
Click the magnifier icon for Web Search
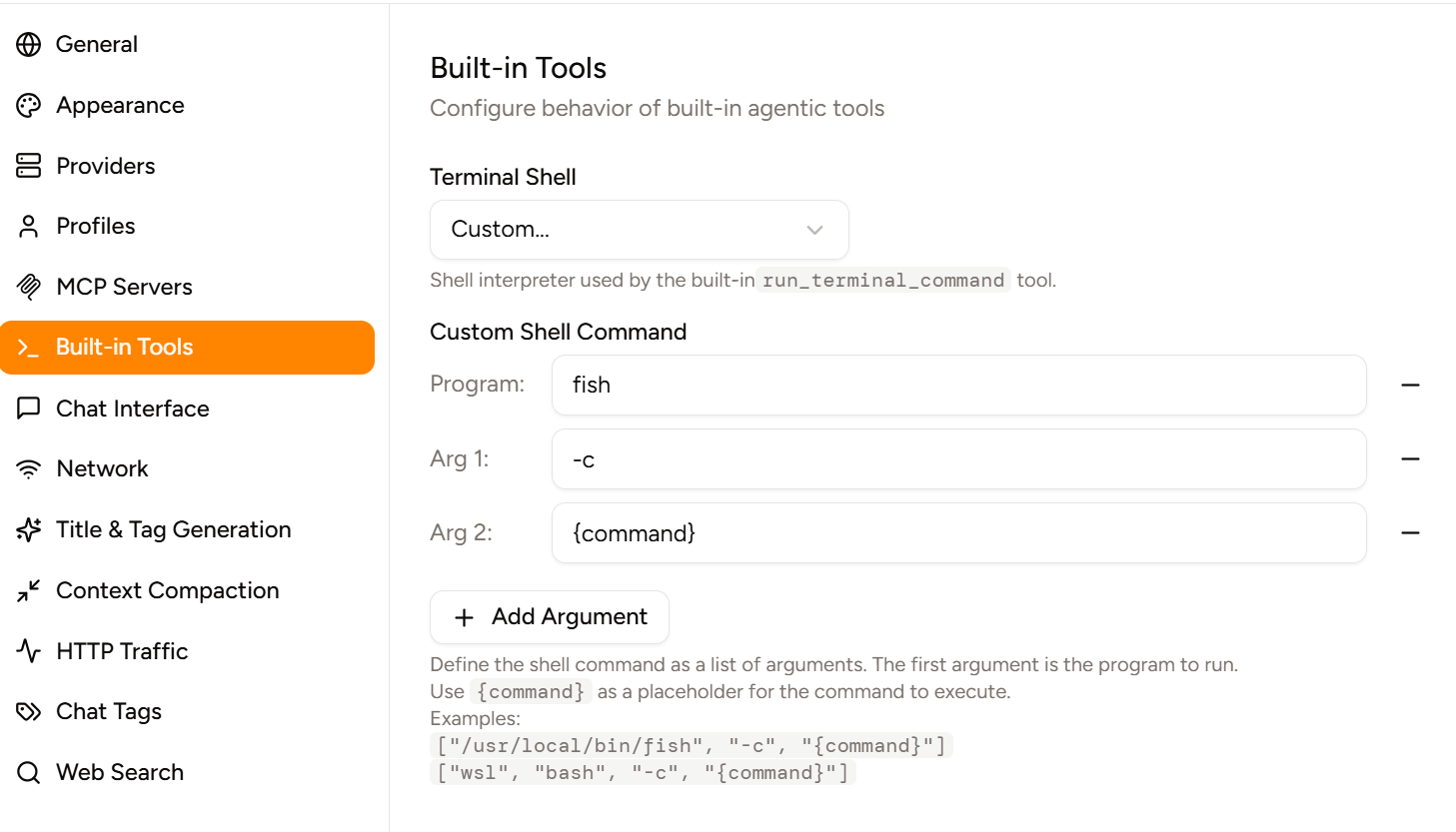click(x=29, y=772)
